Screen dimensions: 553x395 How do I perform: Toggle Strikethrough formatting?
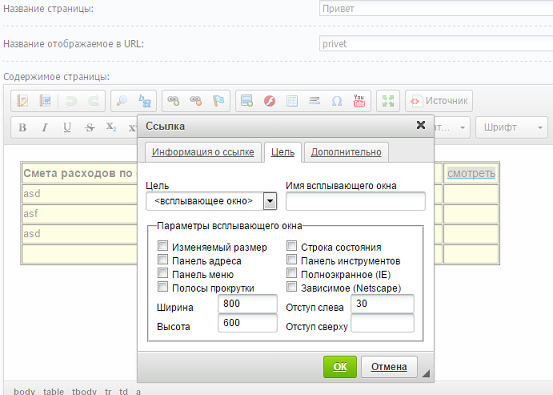(x=90, y=127)
